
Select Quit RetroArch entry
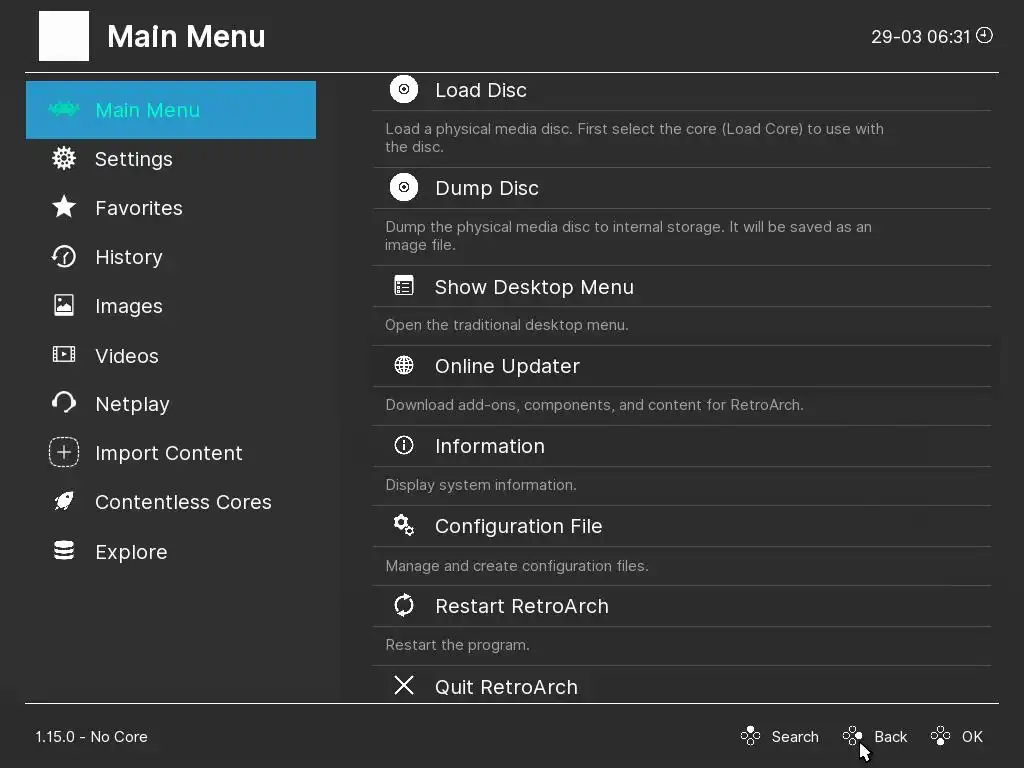(x=682, y=685)
